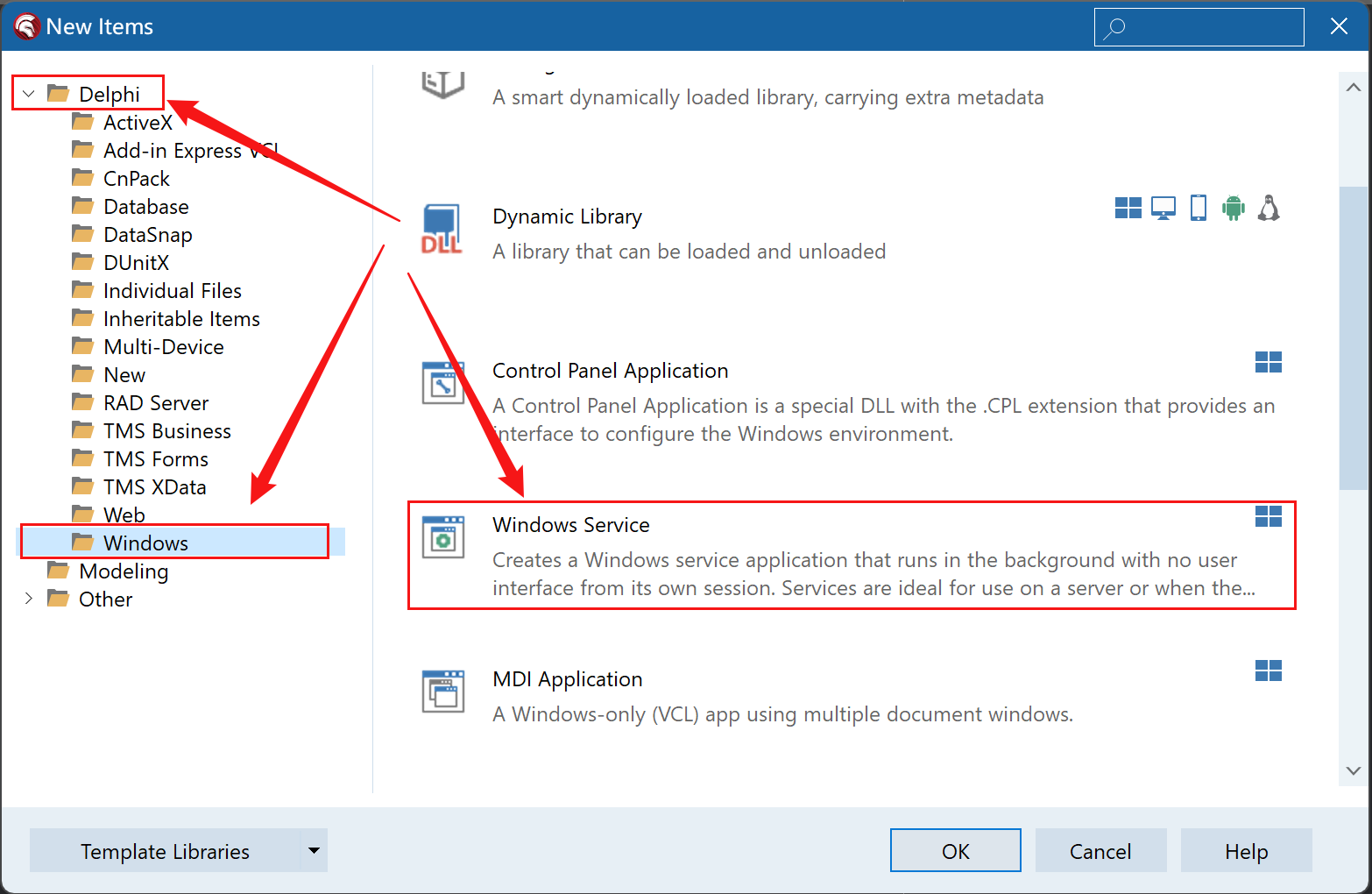Click the scrollbar up arrow

click(x=1353, y=87)
